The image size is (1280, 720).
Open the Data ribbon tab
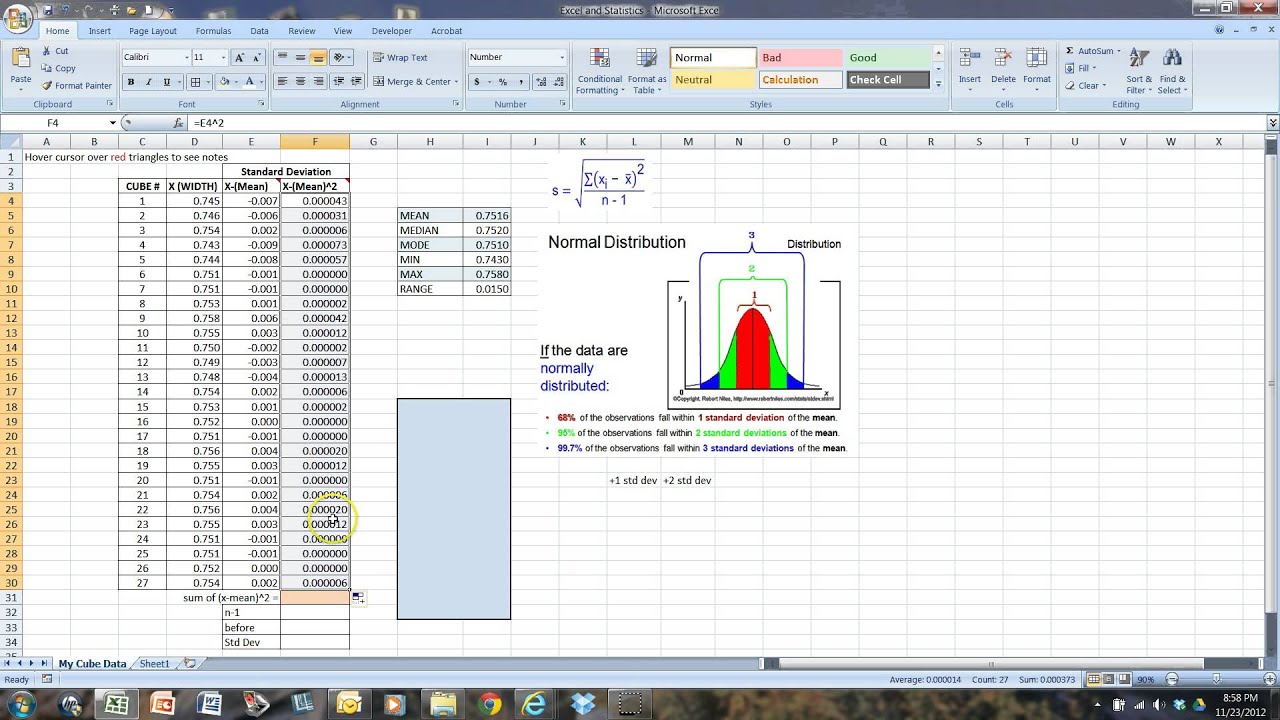[259, 31]
